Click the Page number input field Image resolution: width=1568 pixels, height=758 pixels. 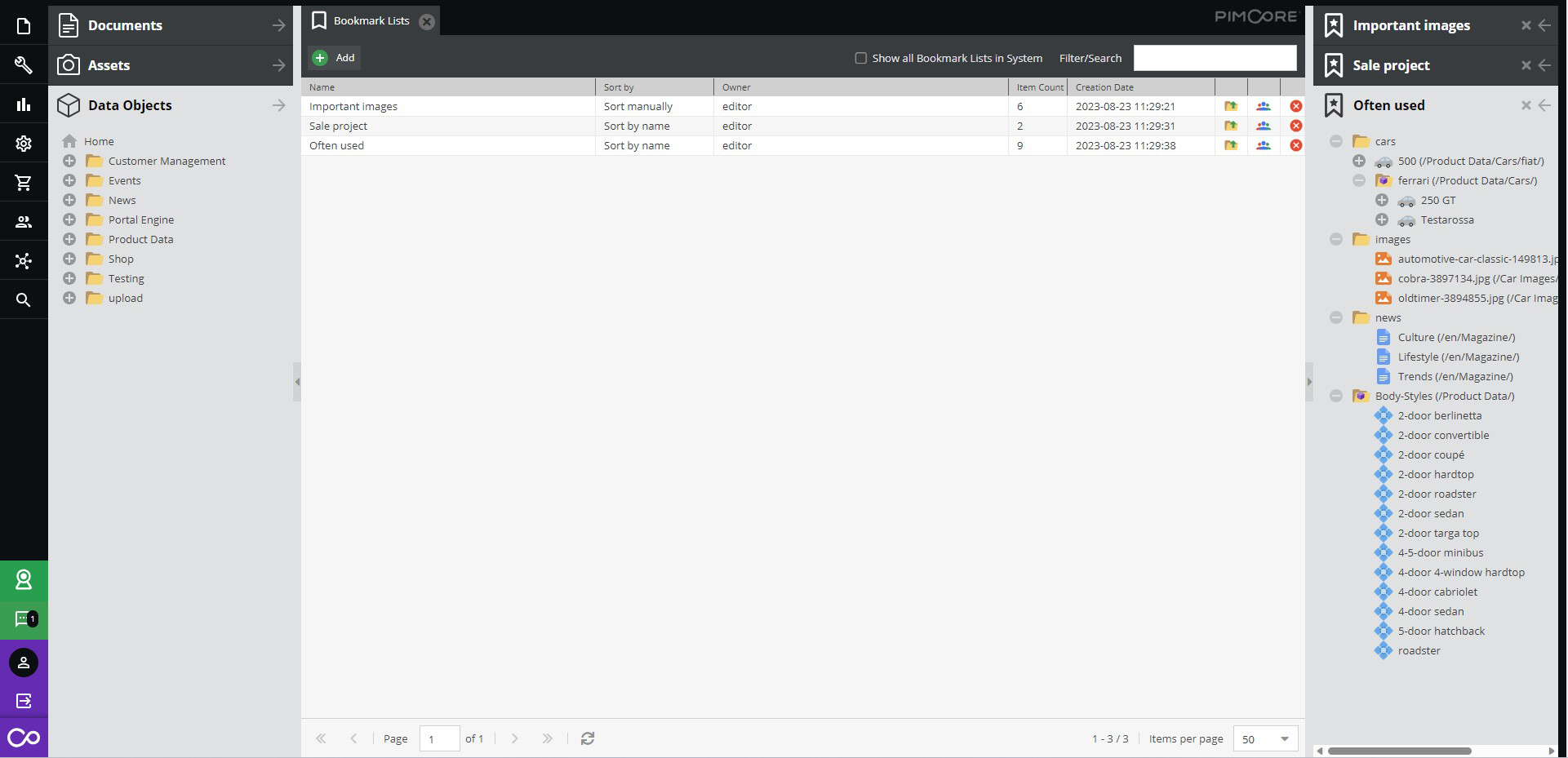(x=440, y=739)
